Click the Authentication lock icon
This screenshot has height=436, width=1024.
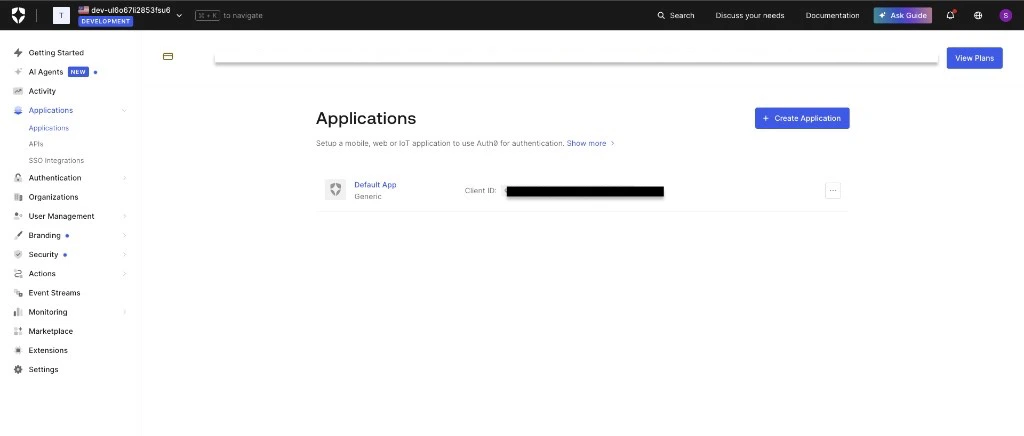pyautogui.click(x=18, y=178)
